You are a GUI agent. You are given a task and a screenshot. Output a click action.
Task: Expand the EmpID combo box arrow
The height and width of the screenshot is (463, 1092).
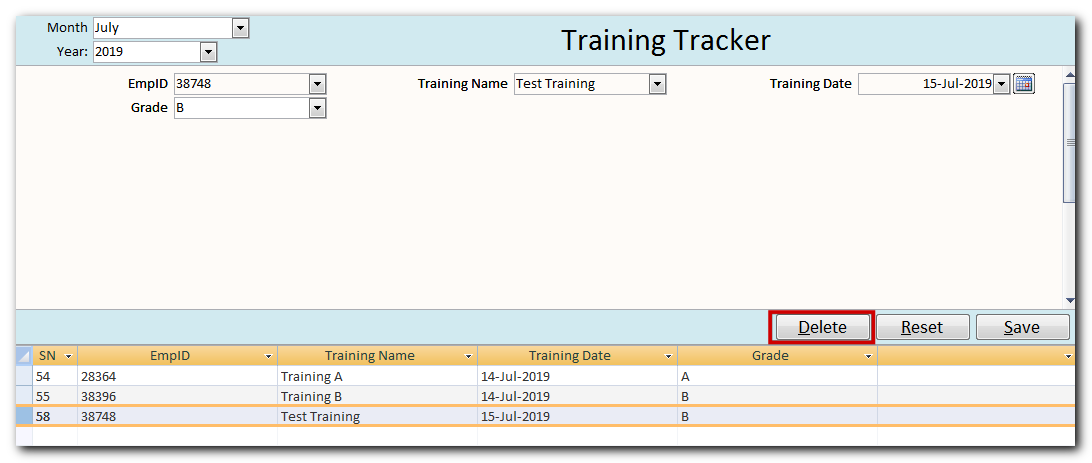(x=317, y=84)
